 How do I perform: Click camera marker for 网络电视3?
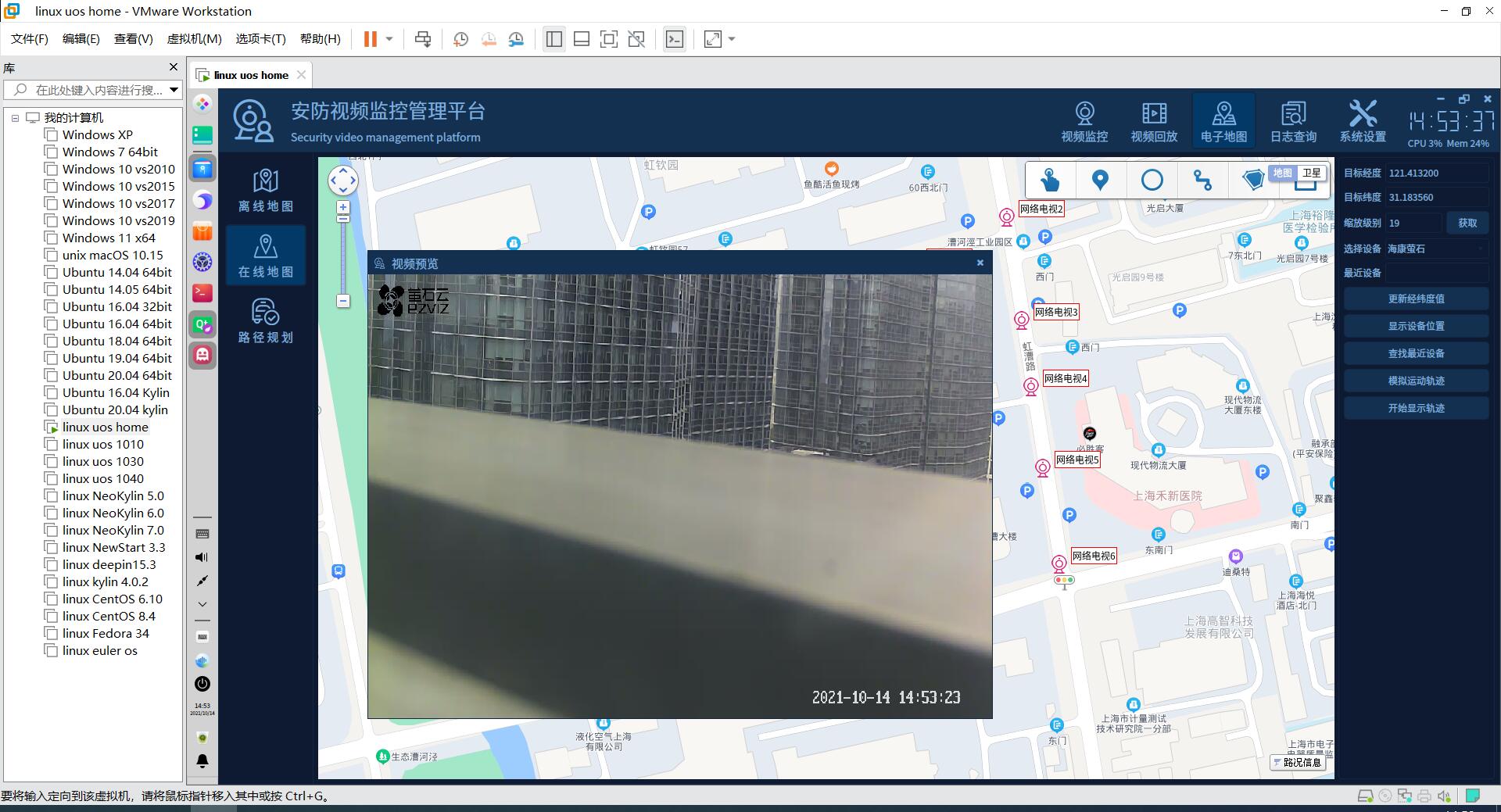tap(1021, 320)
